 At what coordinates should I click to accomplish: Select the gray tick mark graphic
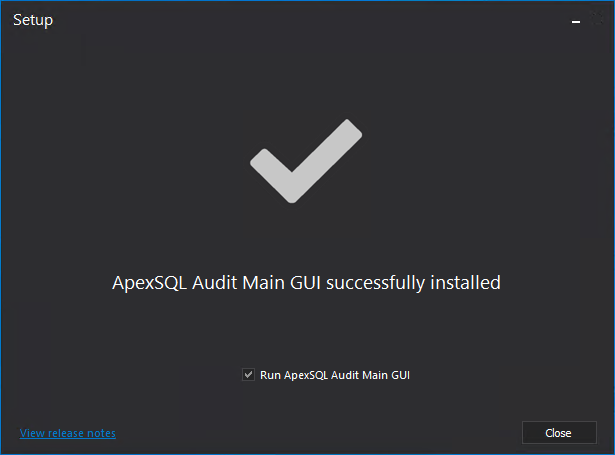click(x=306, y=161)
